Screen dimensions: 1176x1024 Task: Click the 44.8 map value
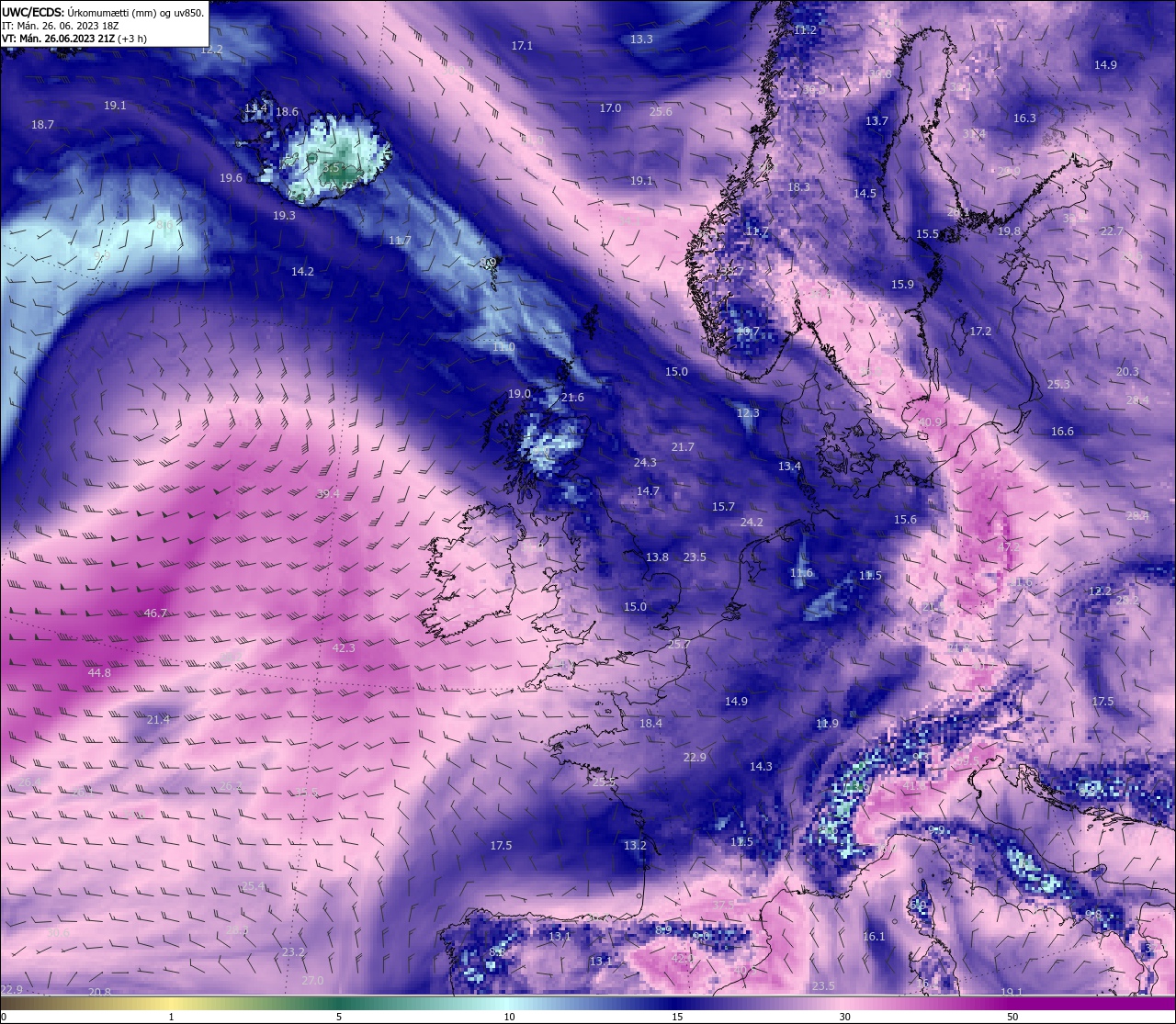coord(99,673)
